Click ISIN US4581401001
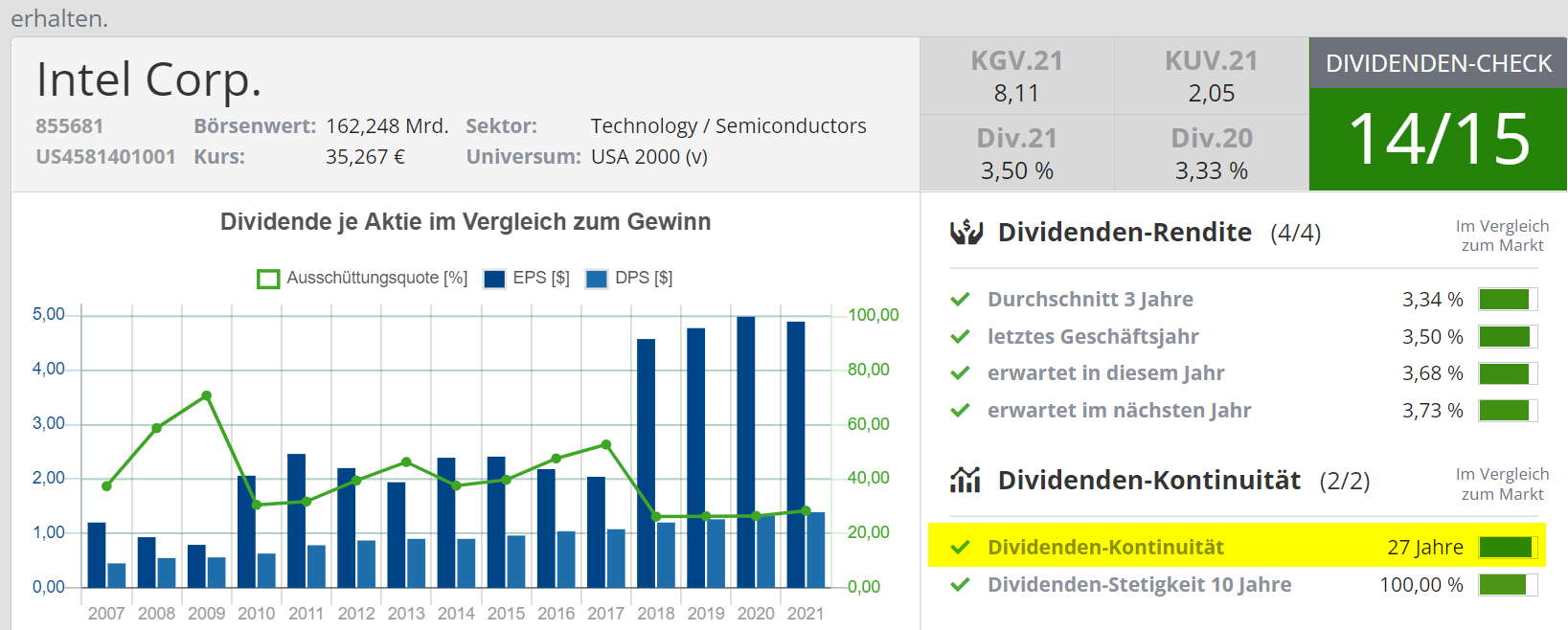The width and height of the screenshot is (1568, 630). pos(105,157)
